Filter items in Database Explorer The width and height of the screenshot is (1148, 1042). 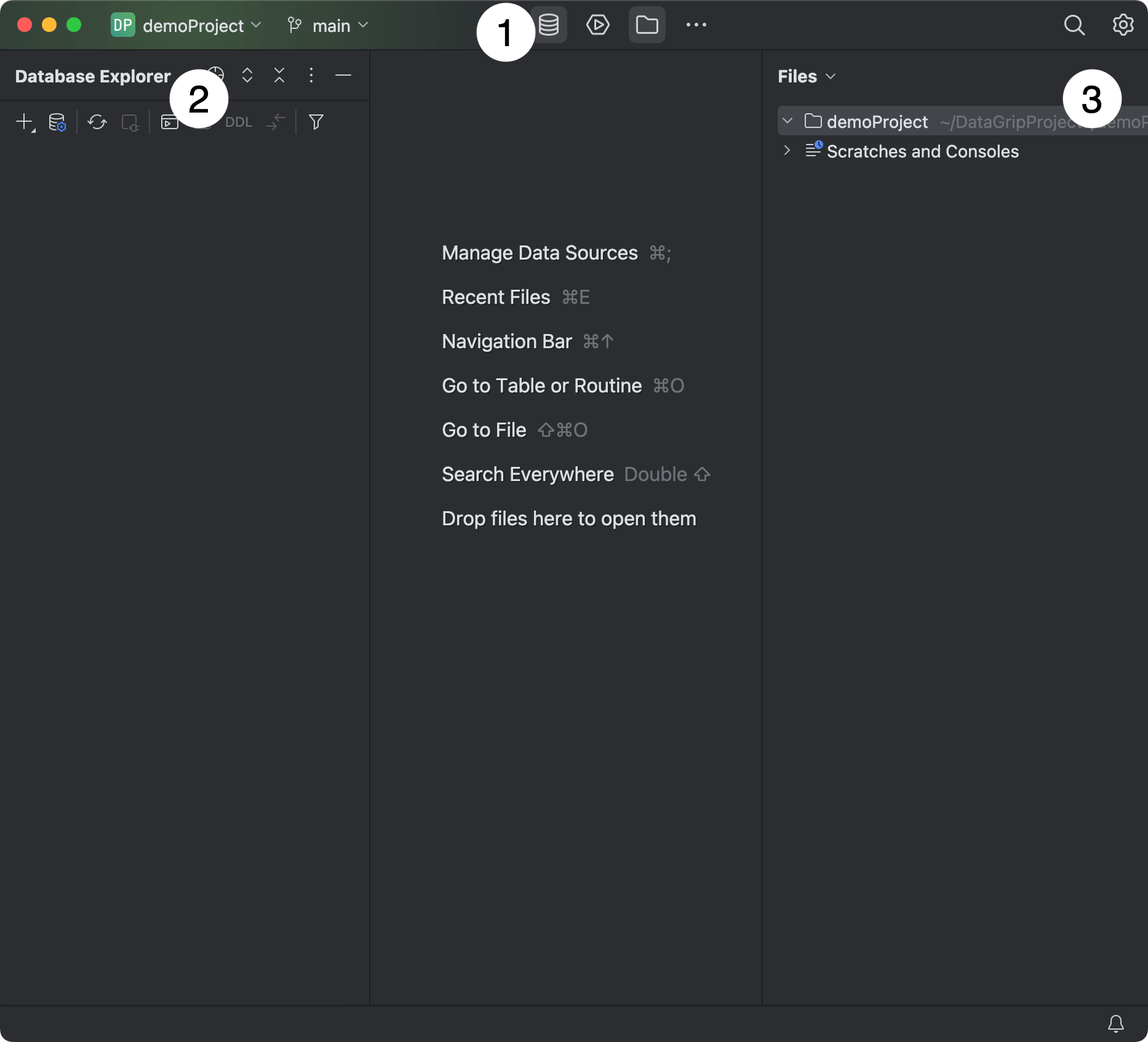coord(316,121)
